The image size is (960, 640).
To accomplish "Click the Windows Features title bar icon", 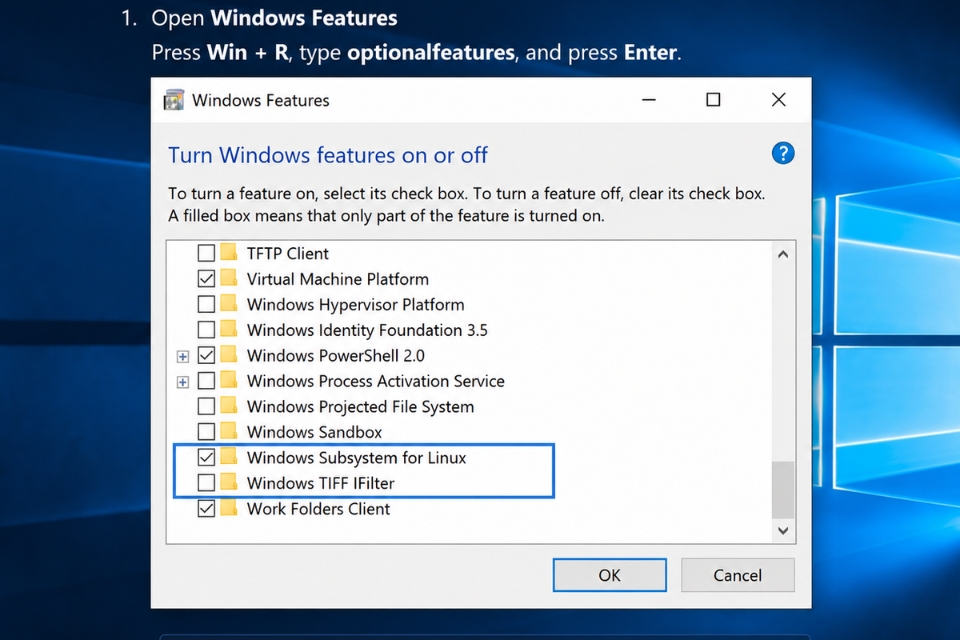I will 174,100.
